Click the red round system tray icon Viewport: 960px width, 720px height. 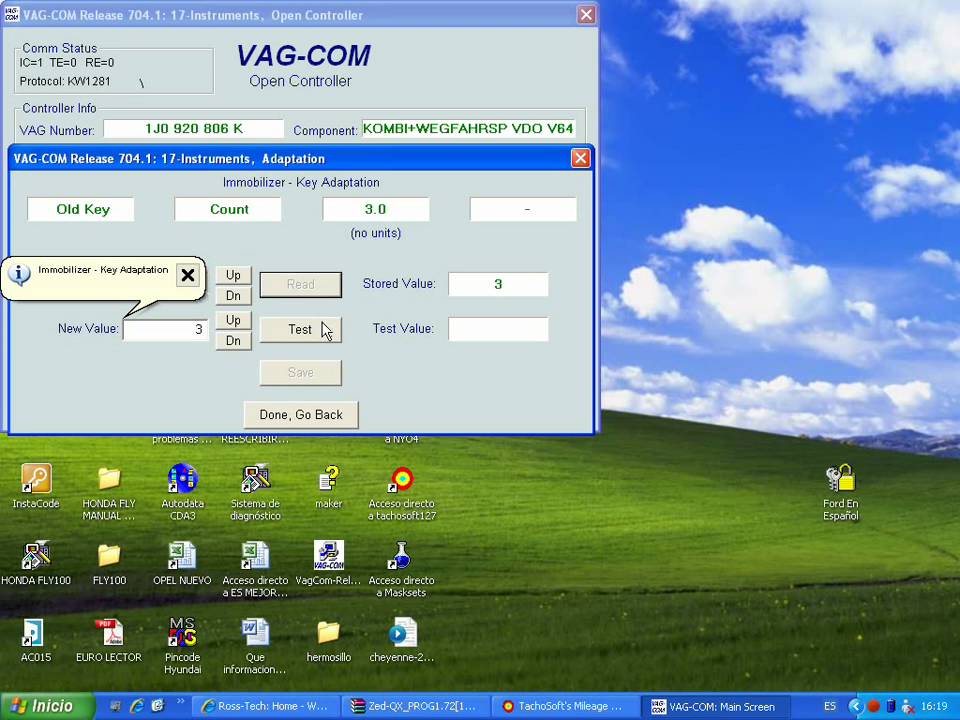click(x=873, y=707)
